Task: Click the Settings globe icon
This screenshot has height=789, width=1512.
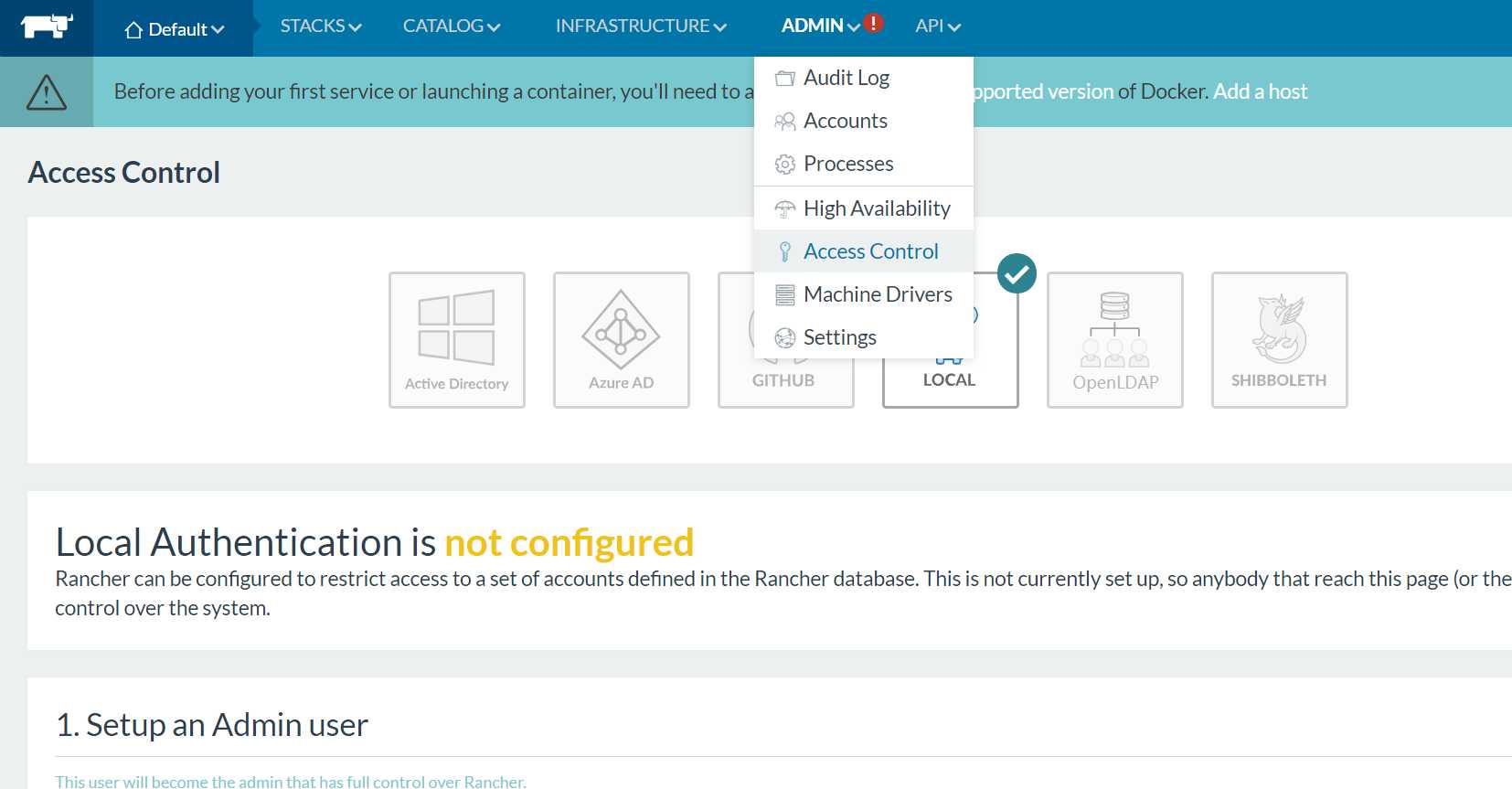Action: 784,338
